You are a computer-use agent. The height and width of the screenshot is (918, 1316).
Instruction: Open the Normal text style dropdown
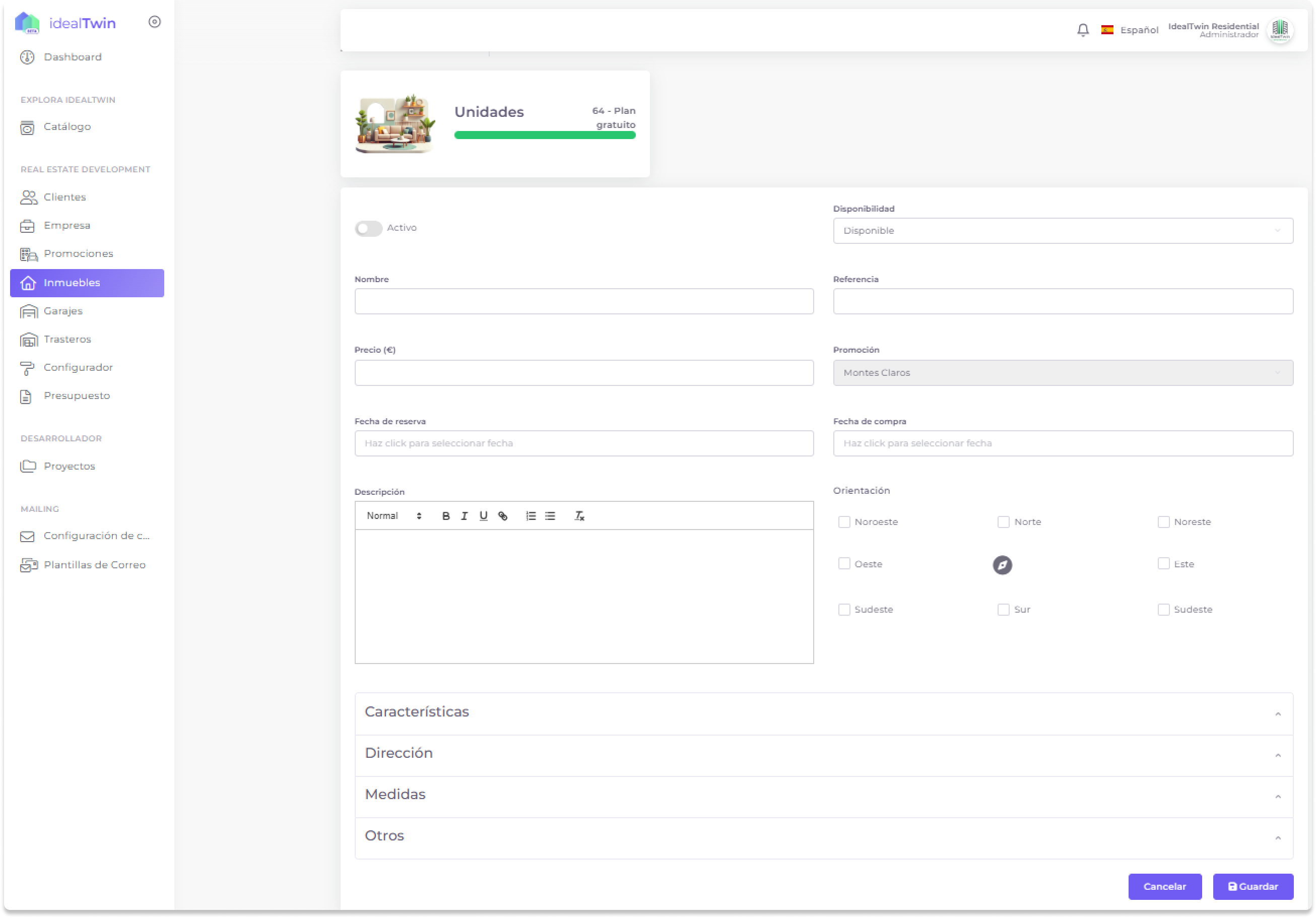click(x=394, y=516)
